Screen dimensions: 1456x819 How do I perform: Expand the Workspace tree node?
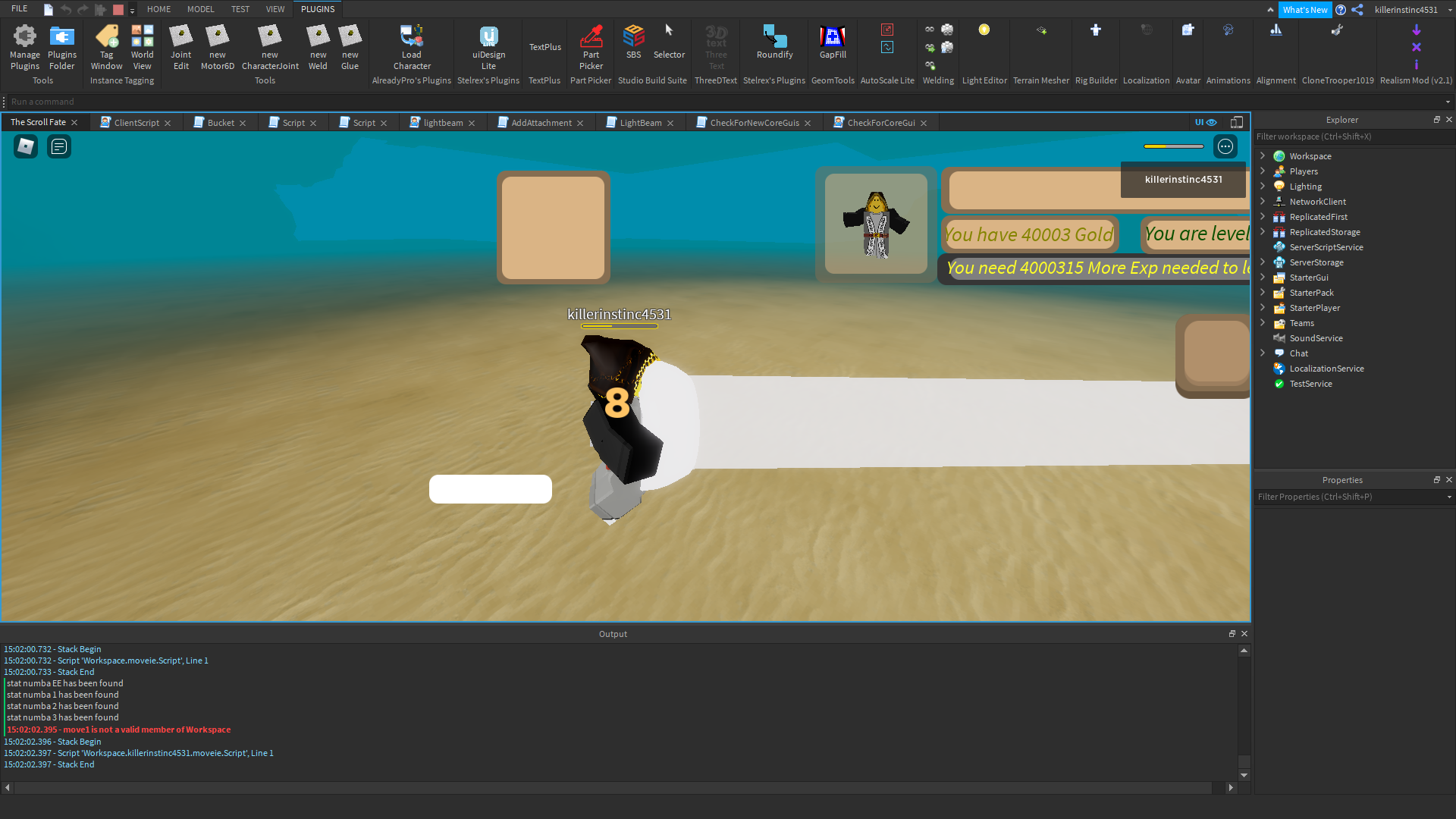click(1263, 155)
